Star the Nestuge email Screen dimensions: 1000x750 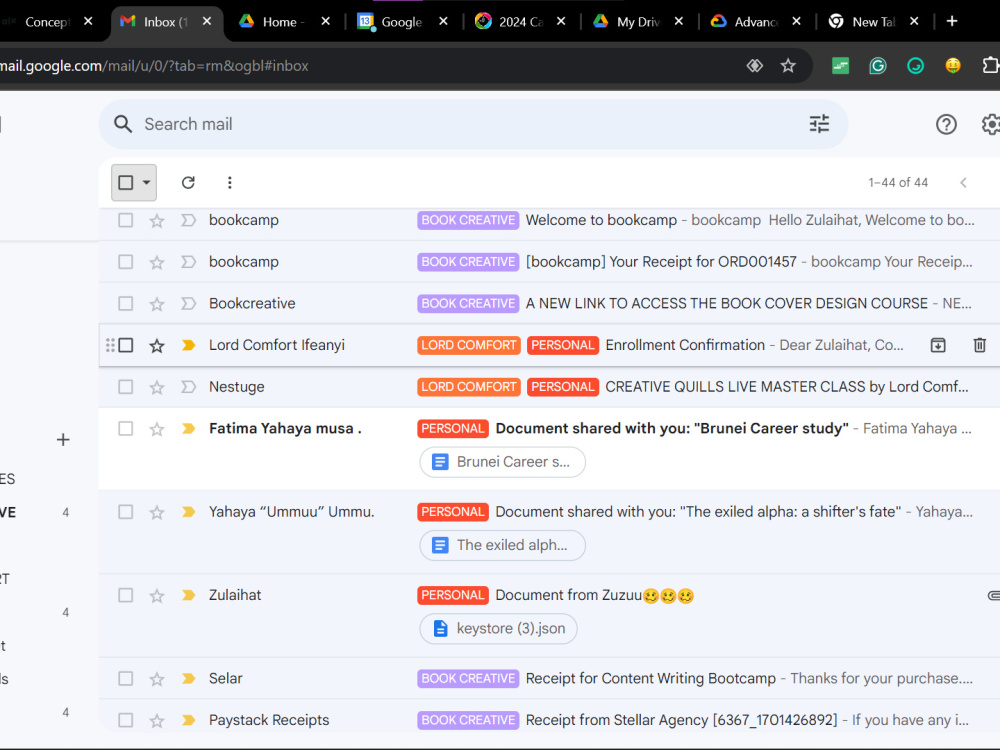coord(157,387)
